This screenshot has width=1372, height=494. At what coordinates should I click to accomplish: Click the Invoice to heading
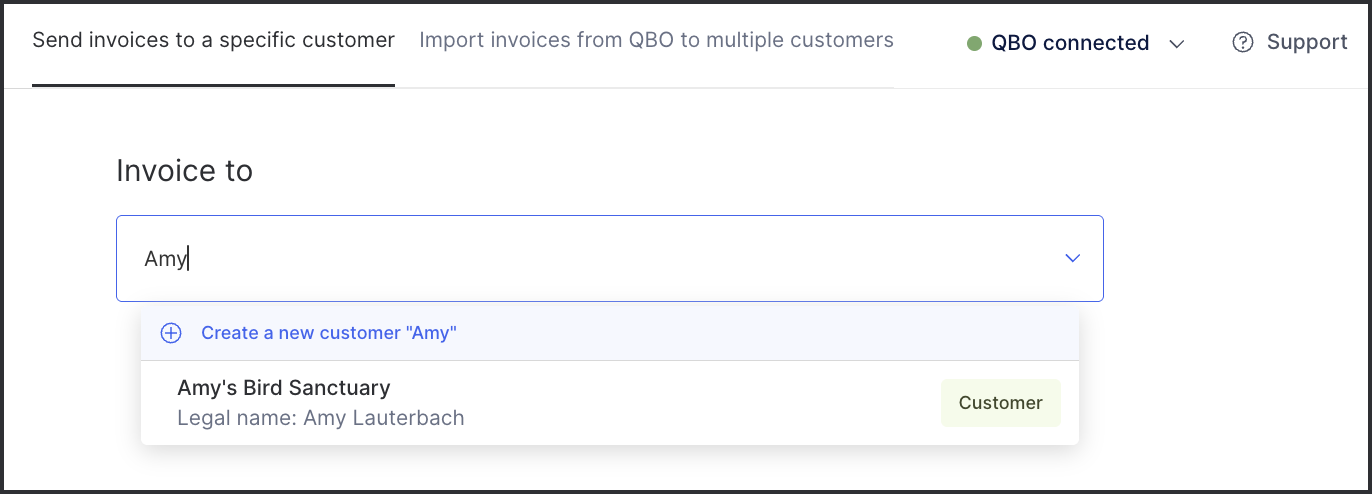tap(184, 171)
